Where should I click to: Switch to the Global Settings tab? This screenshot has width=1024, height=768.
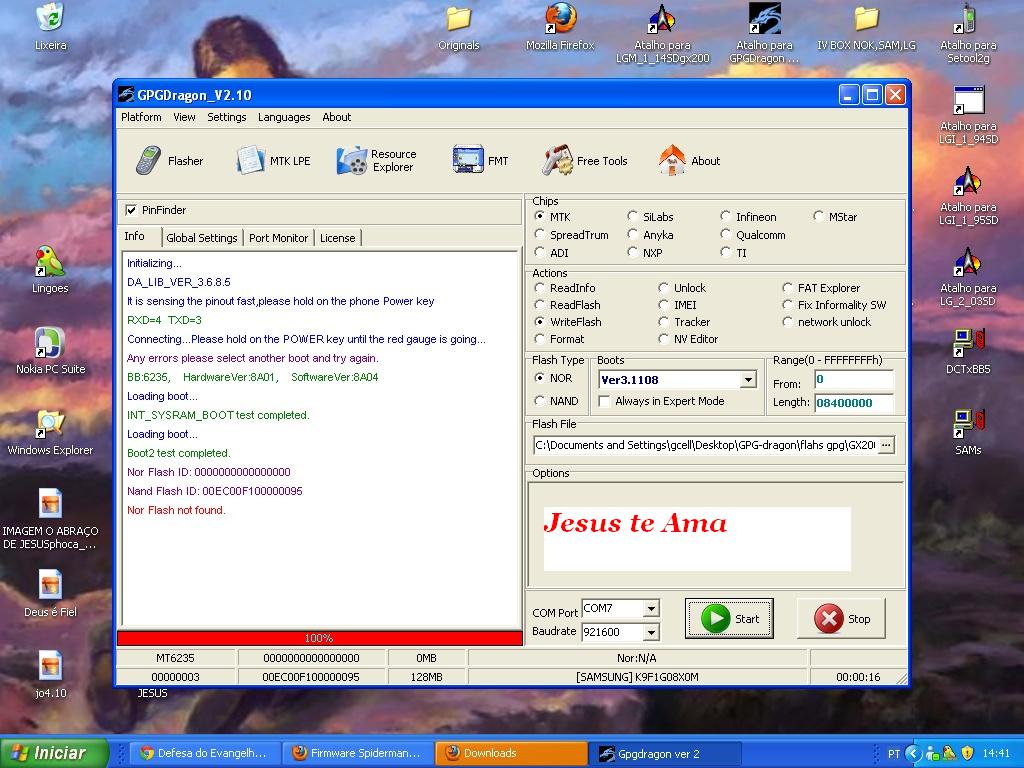[202, 238]
